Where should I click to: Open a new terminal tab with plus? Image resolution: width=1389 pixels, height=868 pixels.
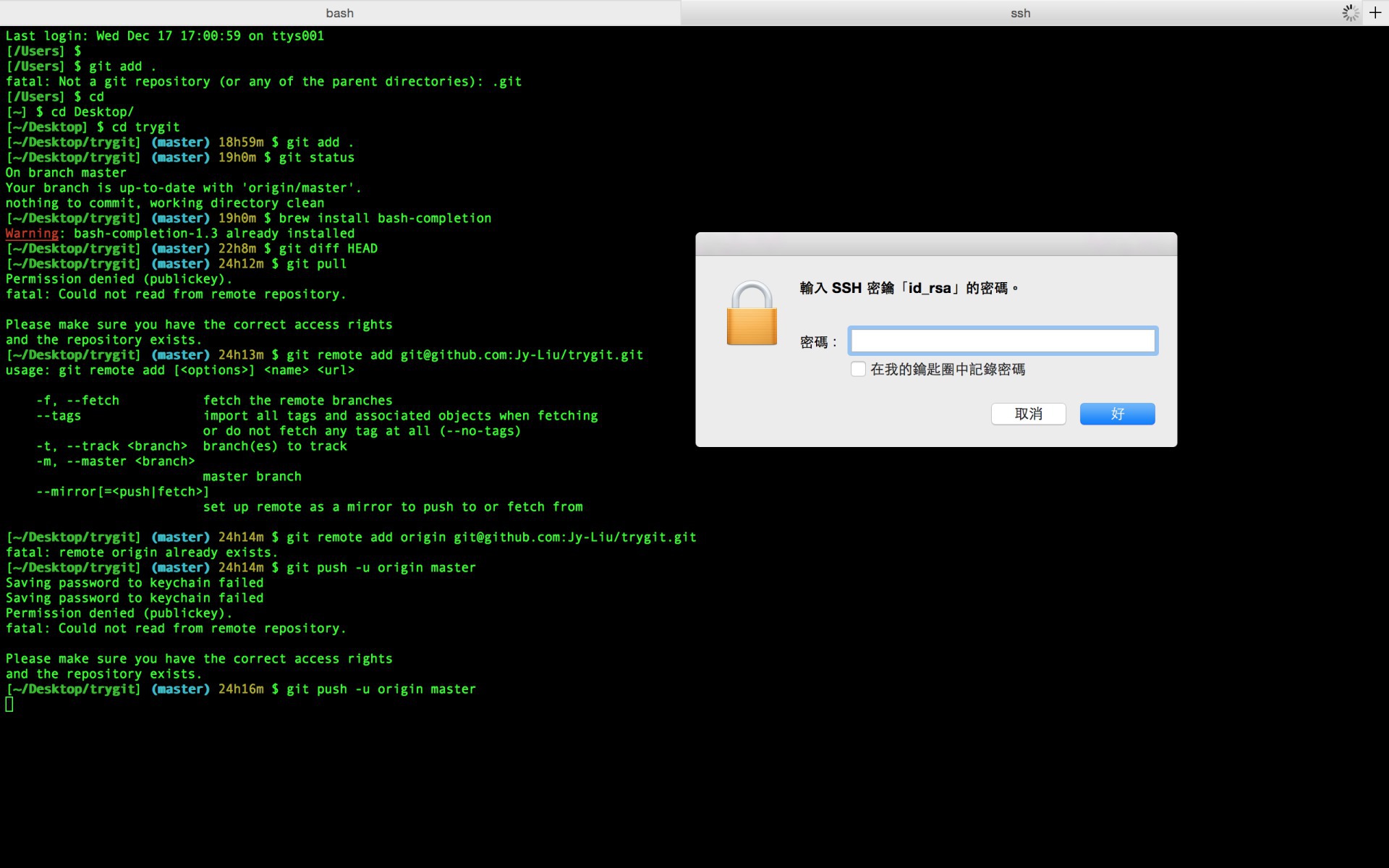point(1375,13)
